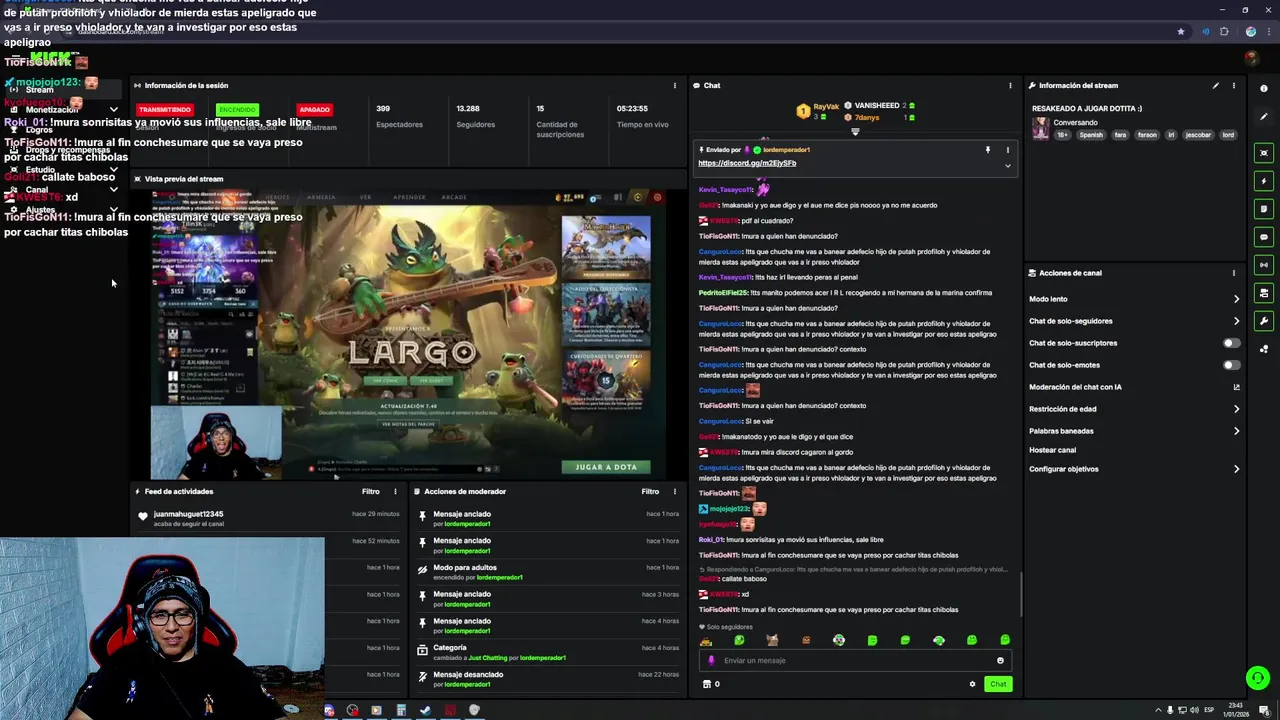Open Logros in left sidebar
The width and height of the screenshot is (1280, 720).
(x=39, y=130)
